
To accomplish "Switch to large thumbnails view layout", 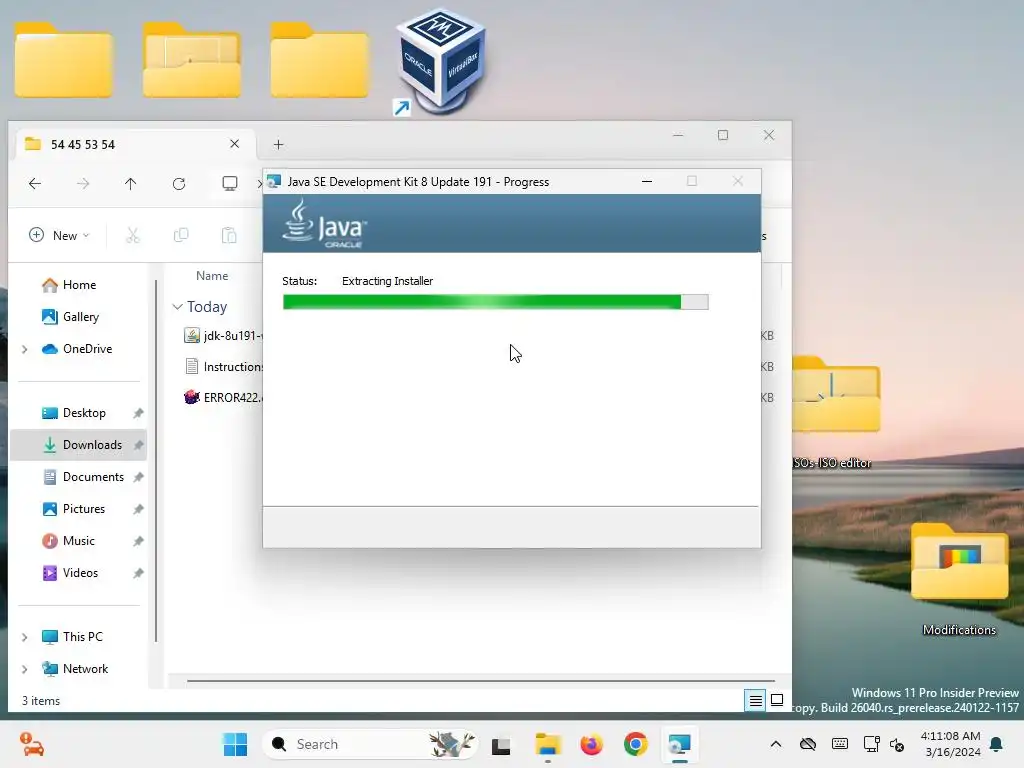I will click(x=777, y=700).
